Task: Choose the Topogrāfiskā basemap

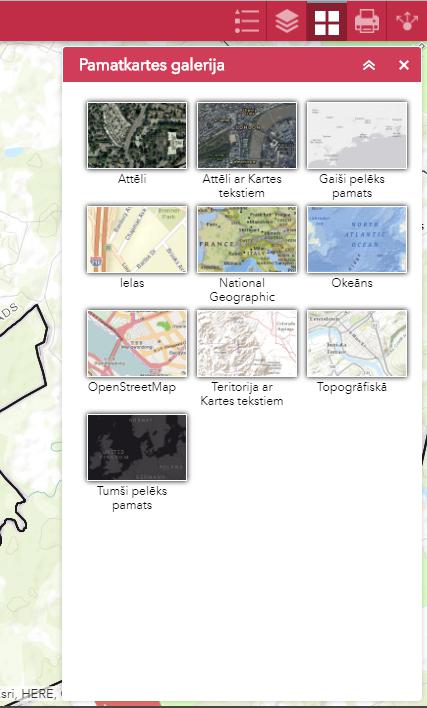Action: pyautogui.click(x=357, y=343)
